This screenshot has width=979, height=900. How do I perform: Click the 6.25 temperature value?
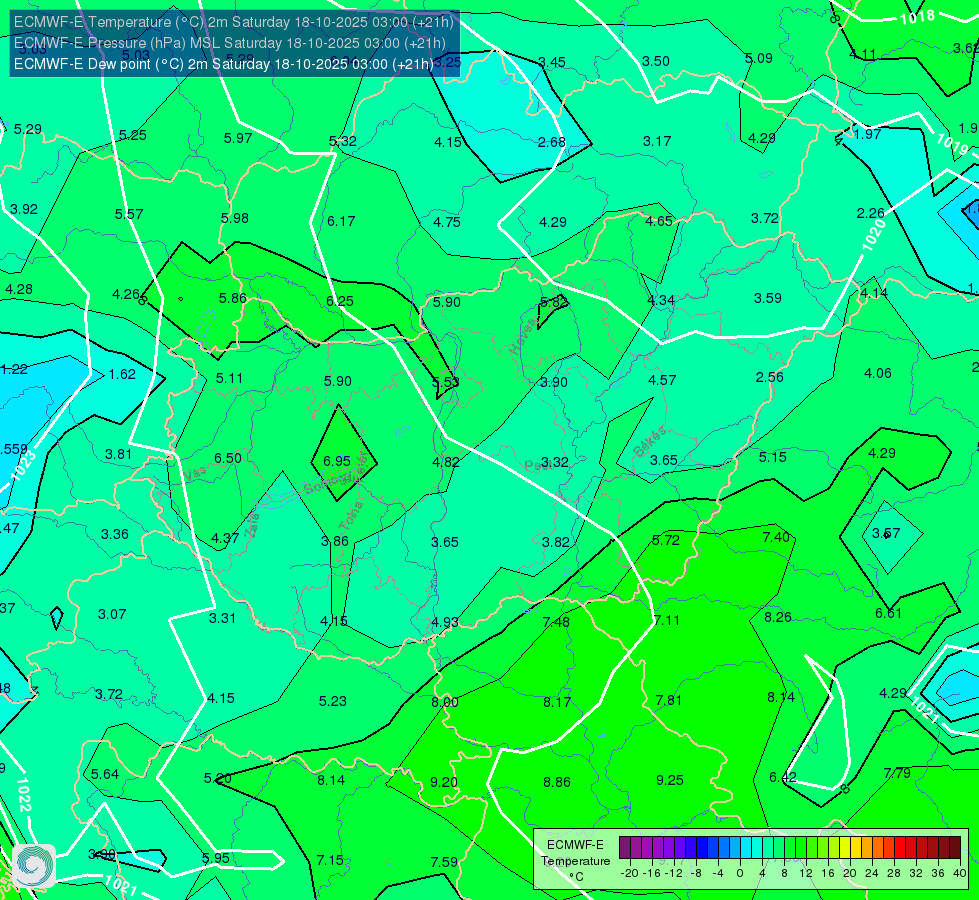(340, 301)
